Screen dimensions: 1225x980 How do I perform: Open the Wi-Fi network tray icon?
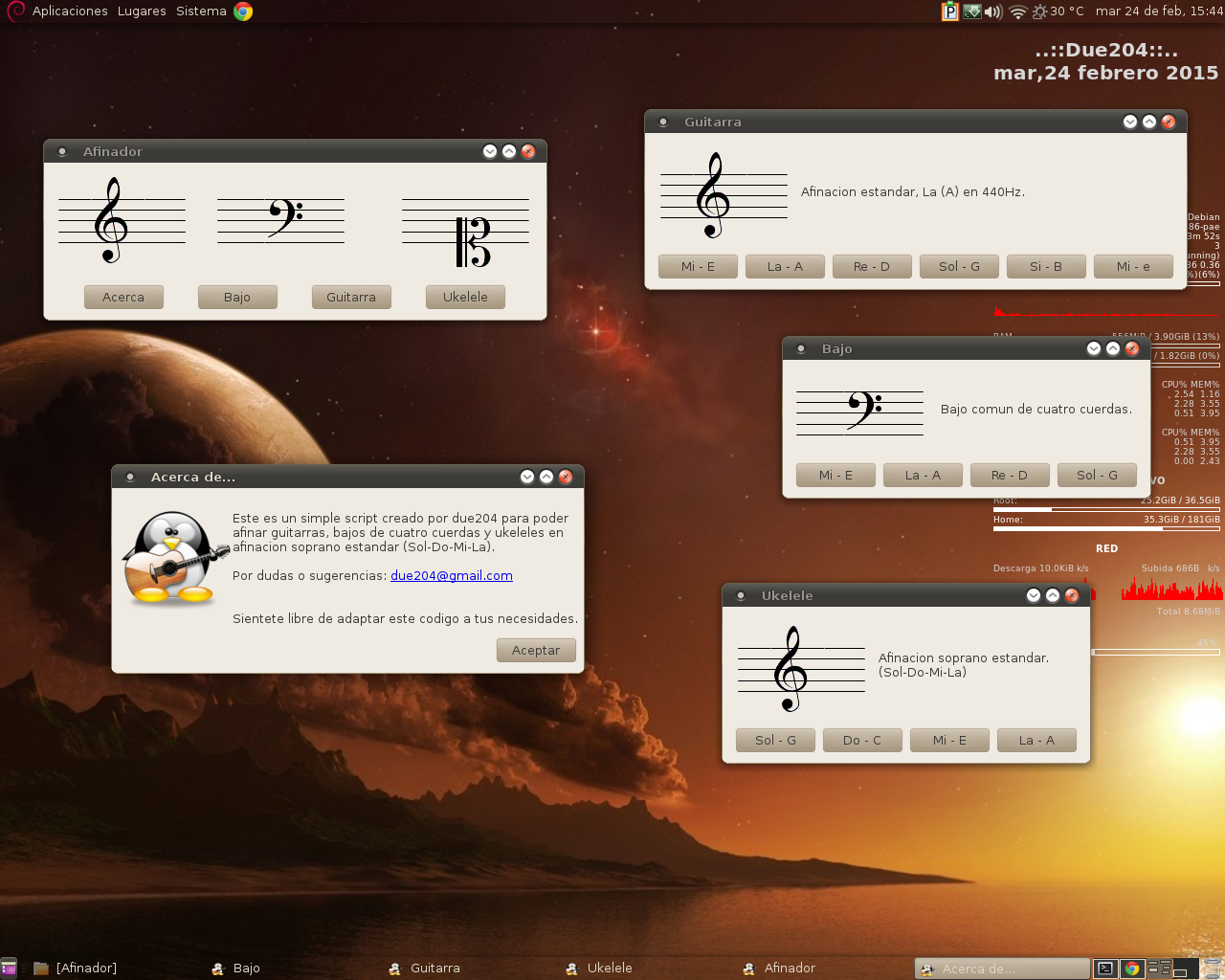tap(1017, 11)
